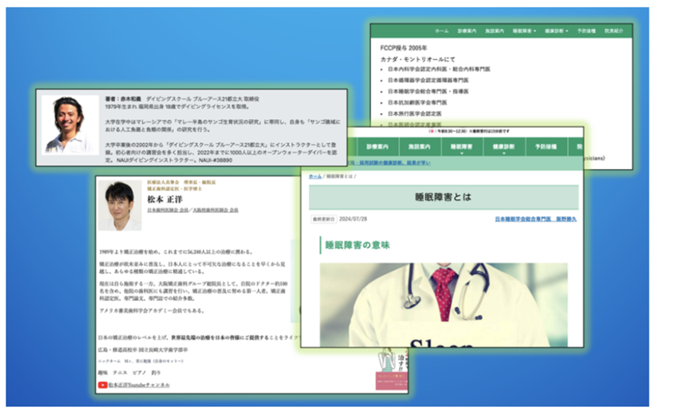This screenshot has height=412, width=680.
Task: Open 予防接種 in the back page's top navigation
Action: (x=586, y=31)
